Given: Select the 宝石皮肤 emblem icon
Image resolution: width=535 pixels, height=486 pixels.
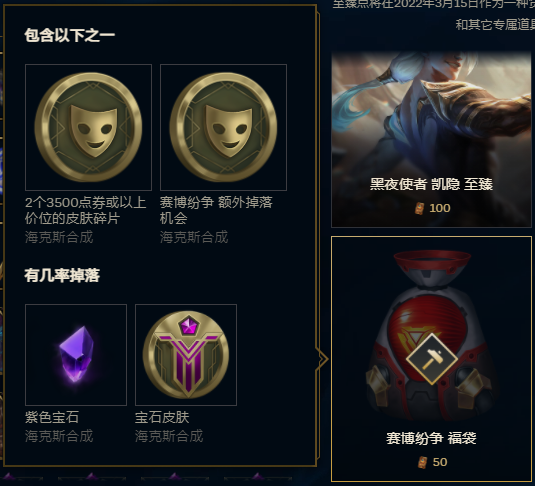Looking at the screenshot, I should pos(186,355).
